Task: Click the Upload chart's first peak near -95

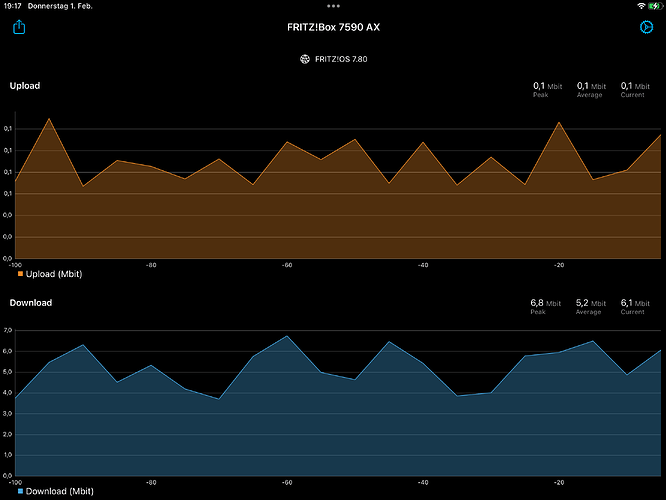Action: 49,119
